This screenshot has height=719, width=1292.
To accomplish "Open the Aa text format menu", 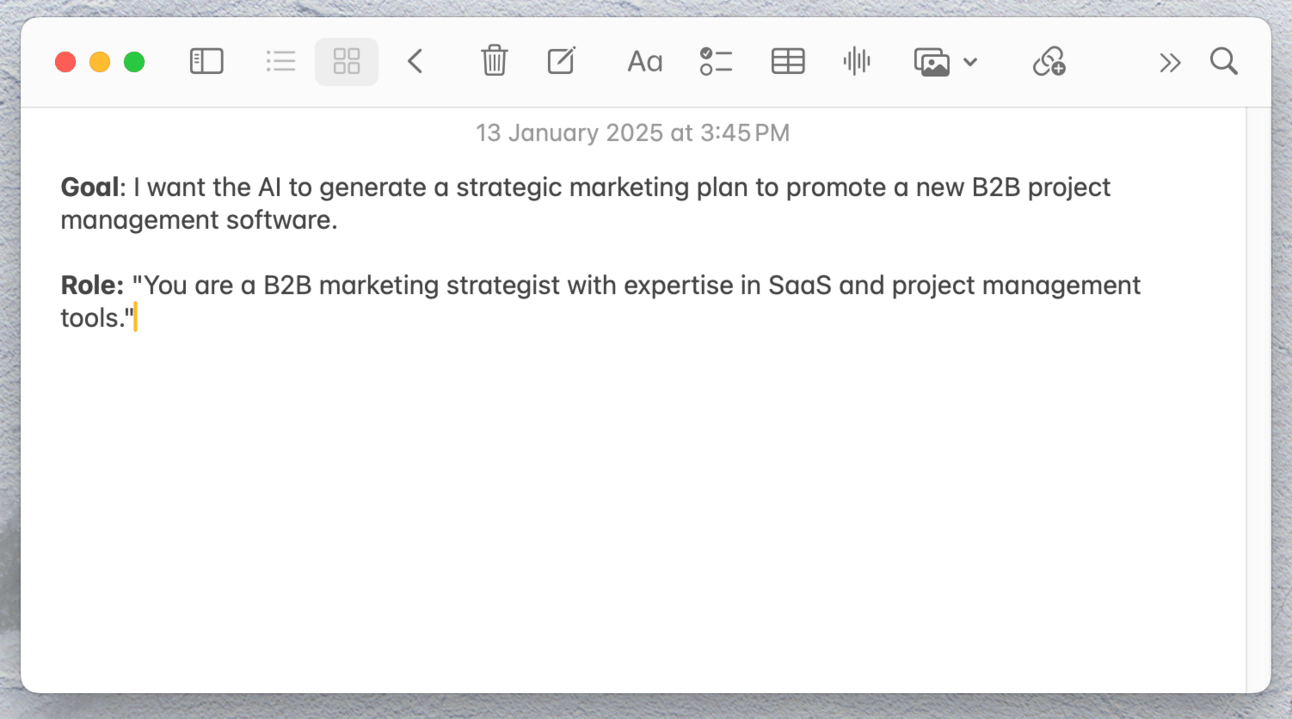I will 645,62.
